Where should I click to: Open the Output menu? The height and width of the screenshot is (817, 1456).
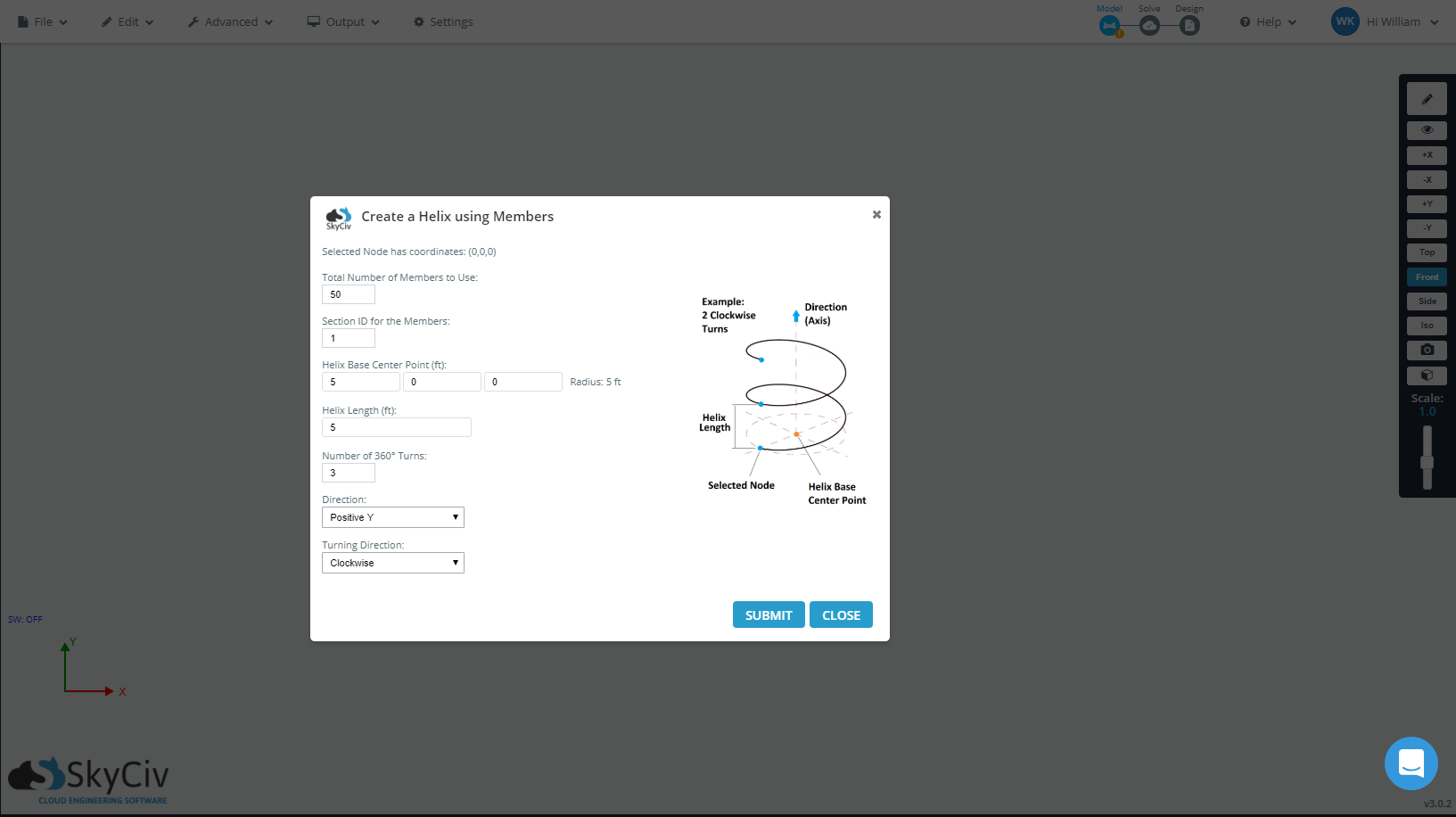343,21
